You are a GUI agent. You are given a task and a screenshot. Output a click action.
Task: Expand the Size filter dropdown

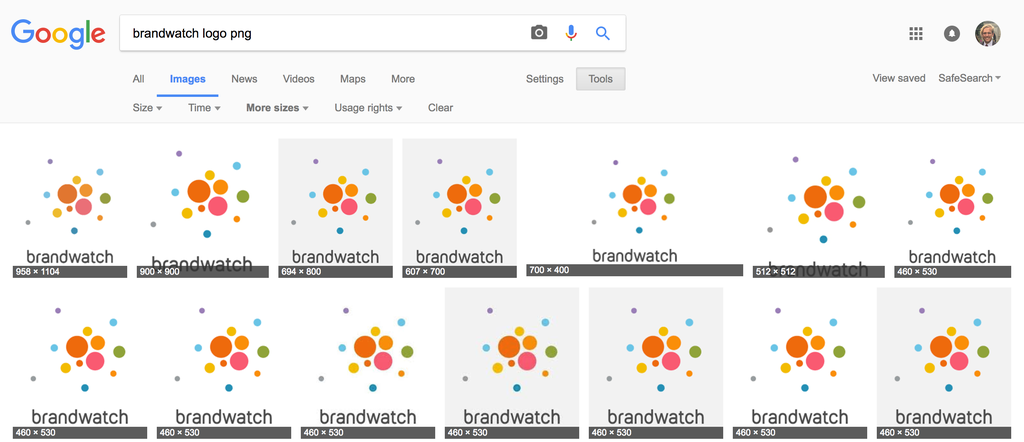[x=147, y=108]
